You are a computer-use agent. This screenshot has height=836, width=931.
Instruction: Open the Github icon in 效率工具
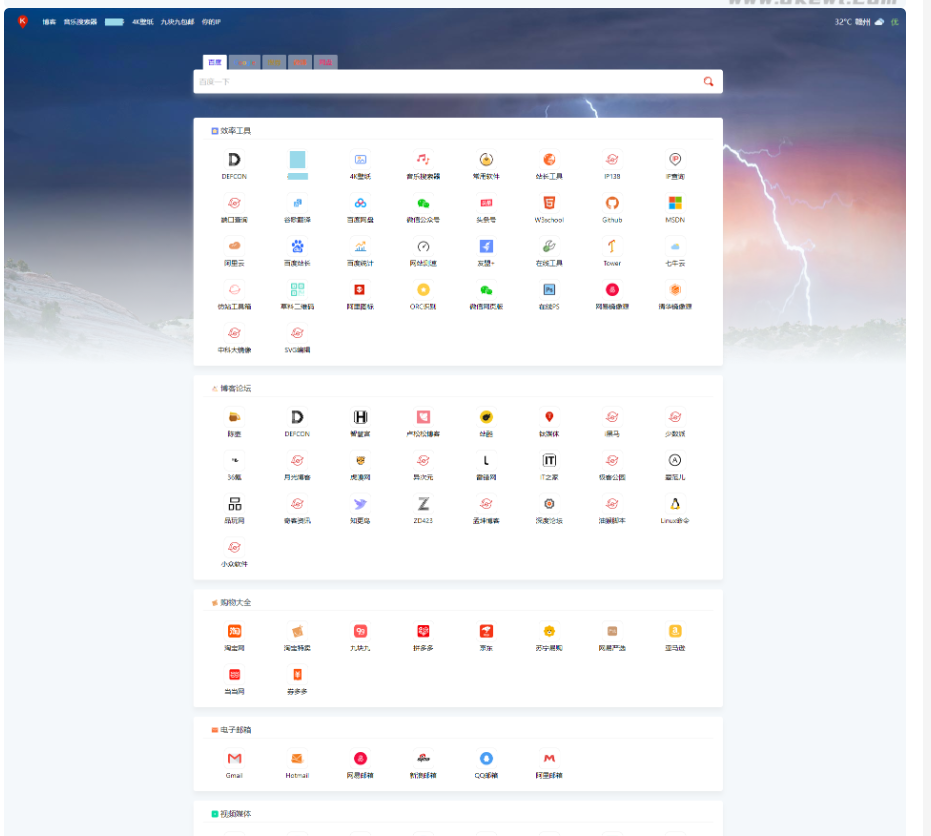tap(612, 203)
